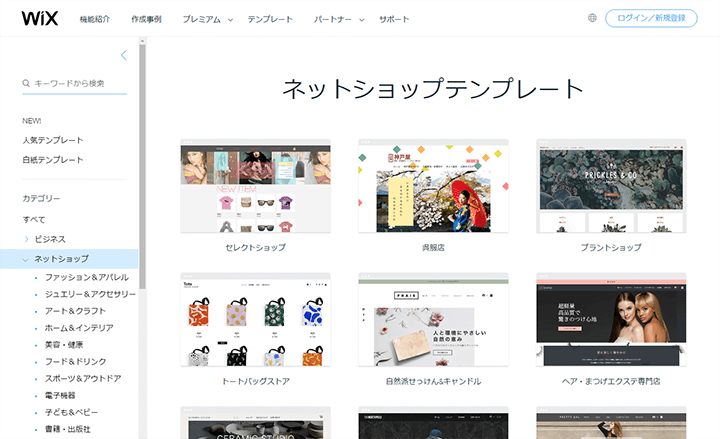The height and width of the screenshot is (439, 720).
Task: Open サポート in top navigation
Action: coord(394,19)
